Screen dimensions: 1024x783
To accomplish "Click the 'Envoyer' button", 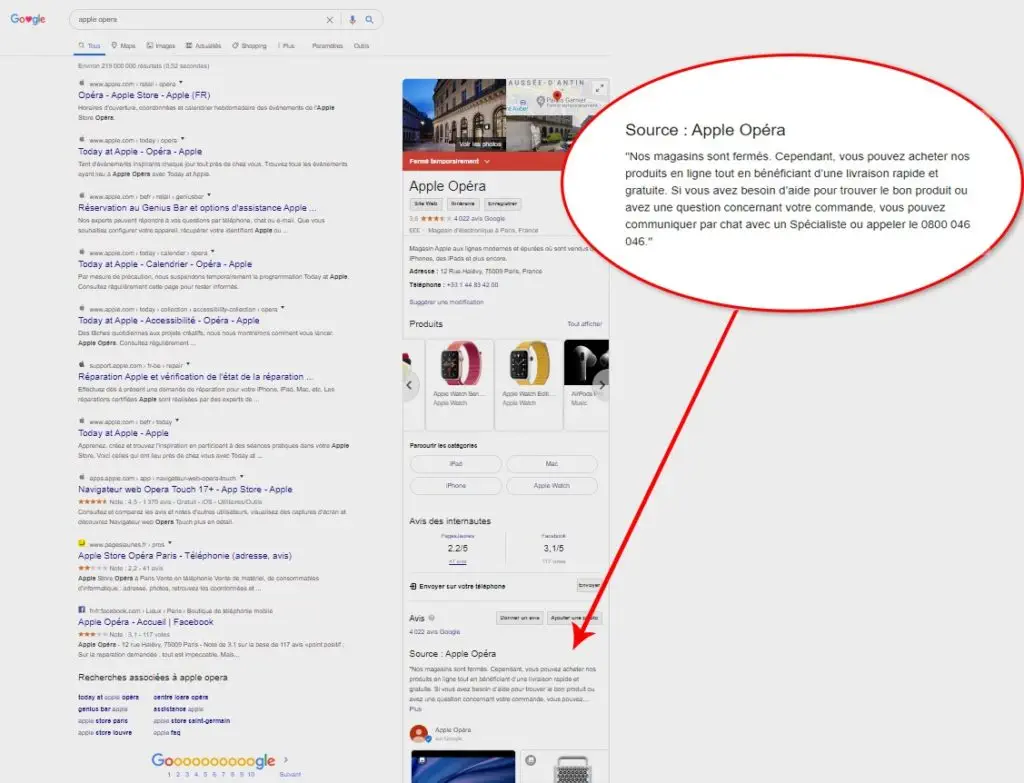I will pyautogui.click(x=588, y=586).
